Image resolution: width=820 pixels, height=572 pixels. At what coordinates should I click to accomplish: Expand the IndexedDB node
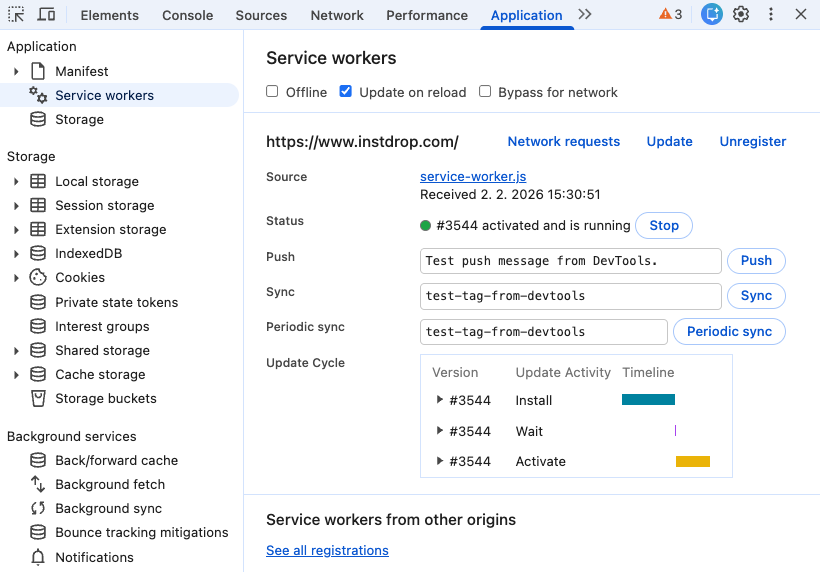(x=16, y=254)
